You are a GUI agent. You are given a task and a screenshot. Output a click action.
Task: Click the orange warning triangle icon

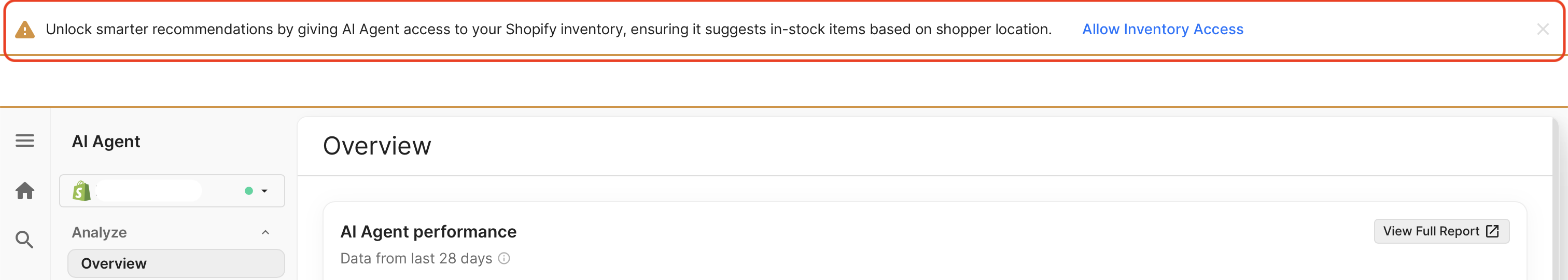pyautogui.click(x=25, y=30)
